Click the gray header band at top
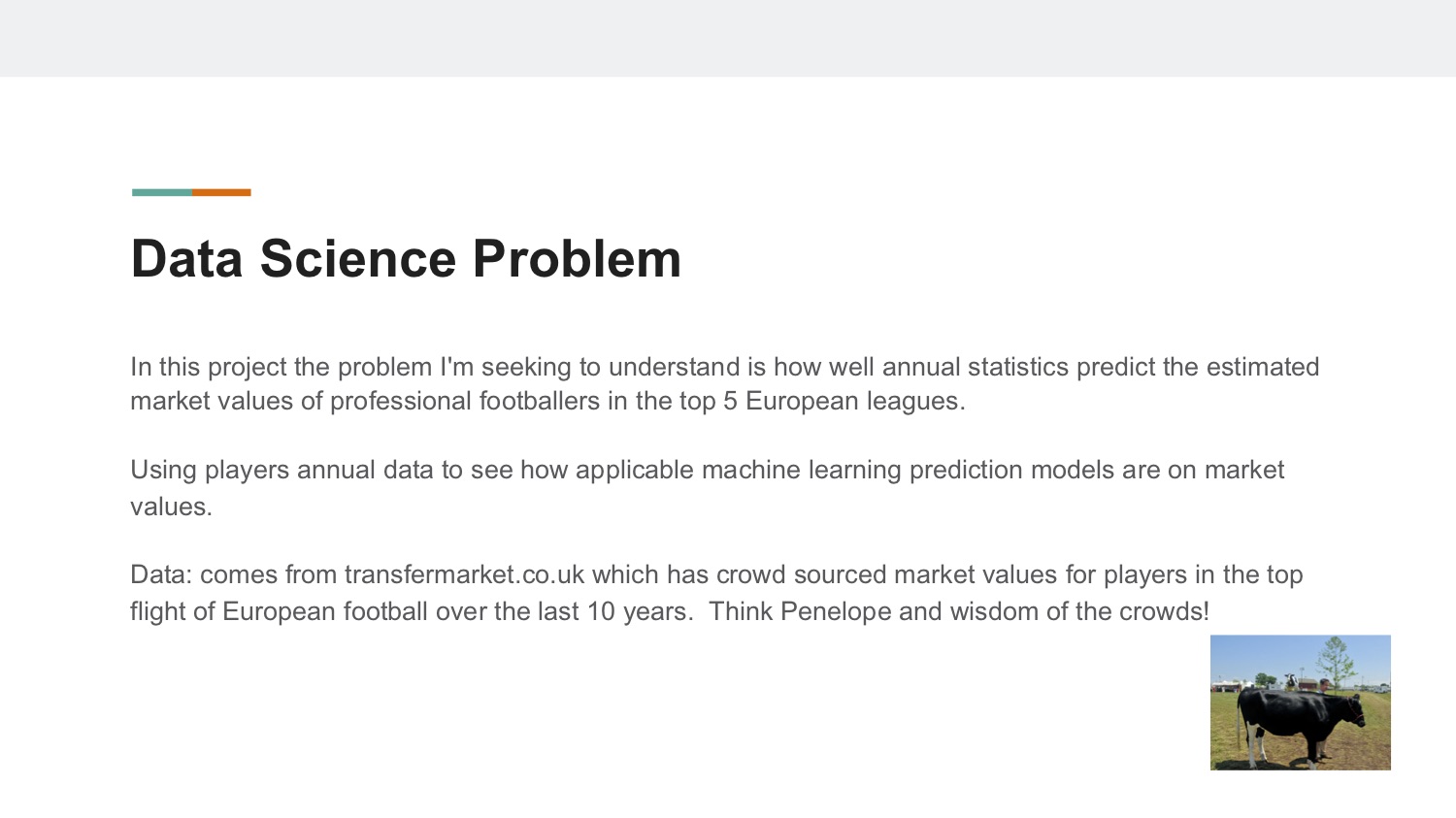The height and width of the screenshot is (818, 1456). point(728,38)
